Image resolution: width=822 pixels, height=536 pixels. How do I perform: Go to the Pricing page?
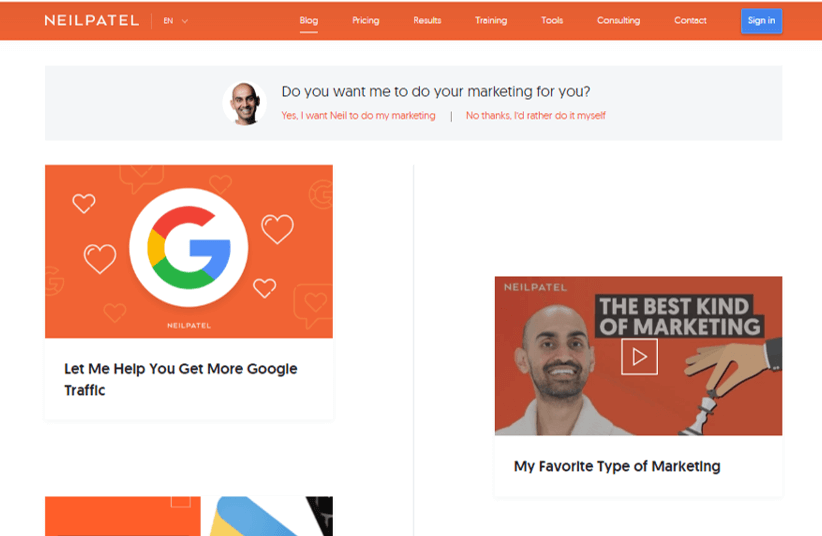(365, 20)
